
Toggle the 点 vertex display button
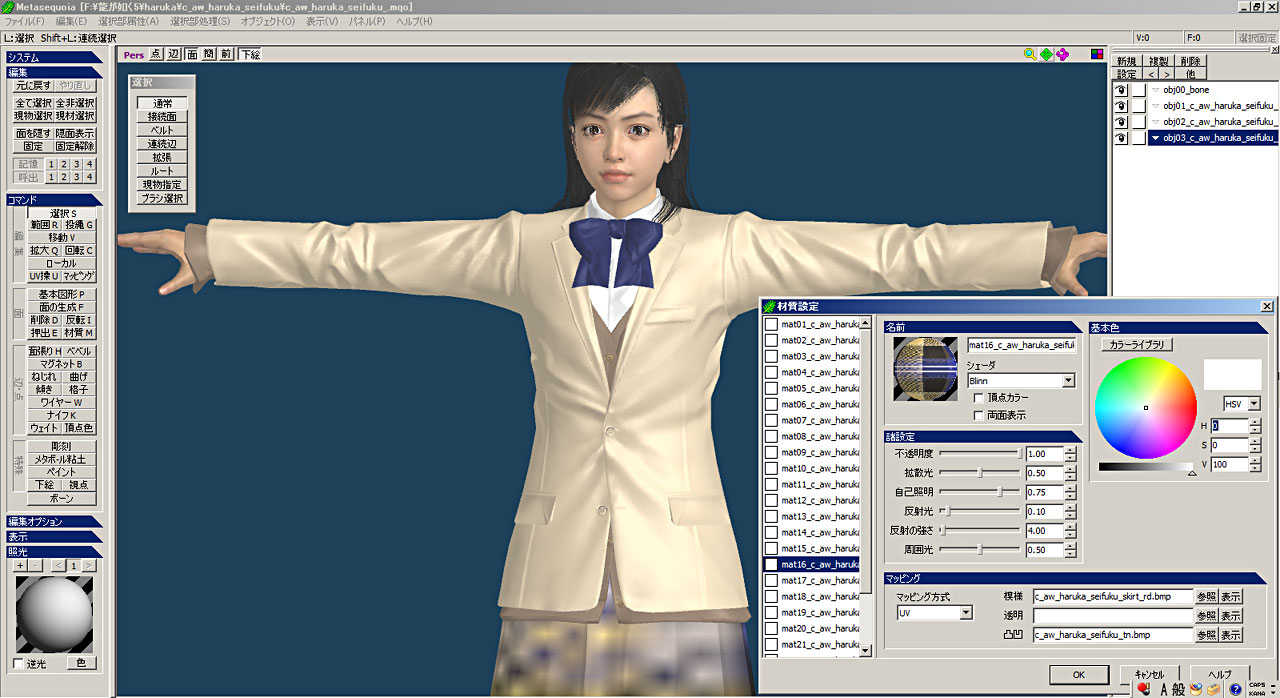click(156, 55)
